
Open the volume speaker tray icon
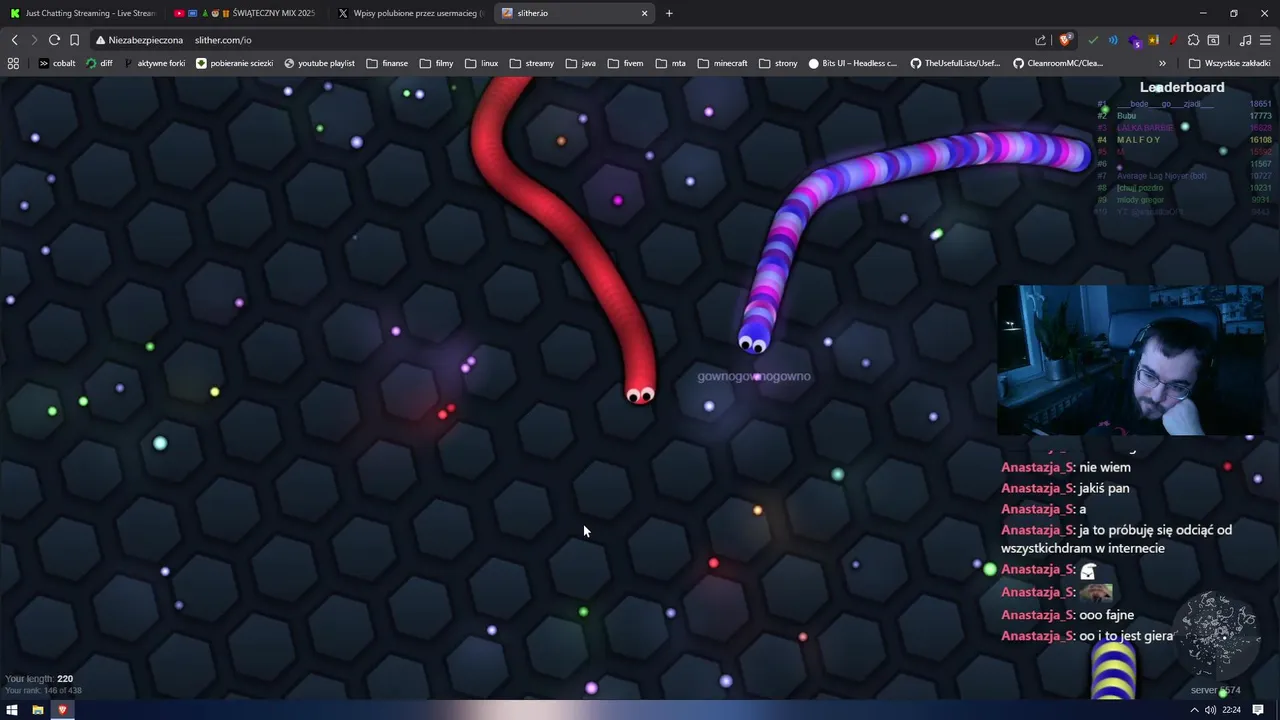pos(1211,710)
